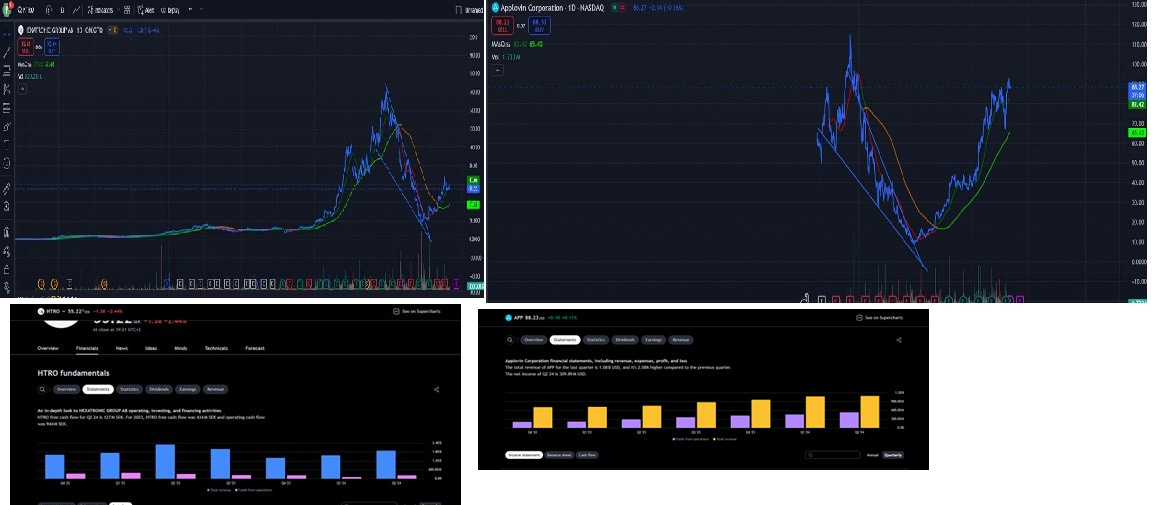
Task: Select the trend line drawing tool
Action: click(x=7, y=52)
